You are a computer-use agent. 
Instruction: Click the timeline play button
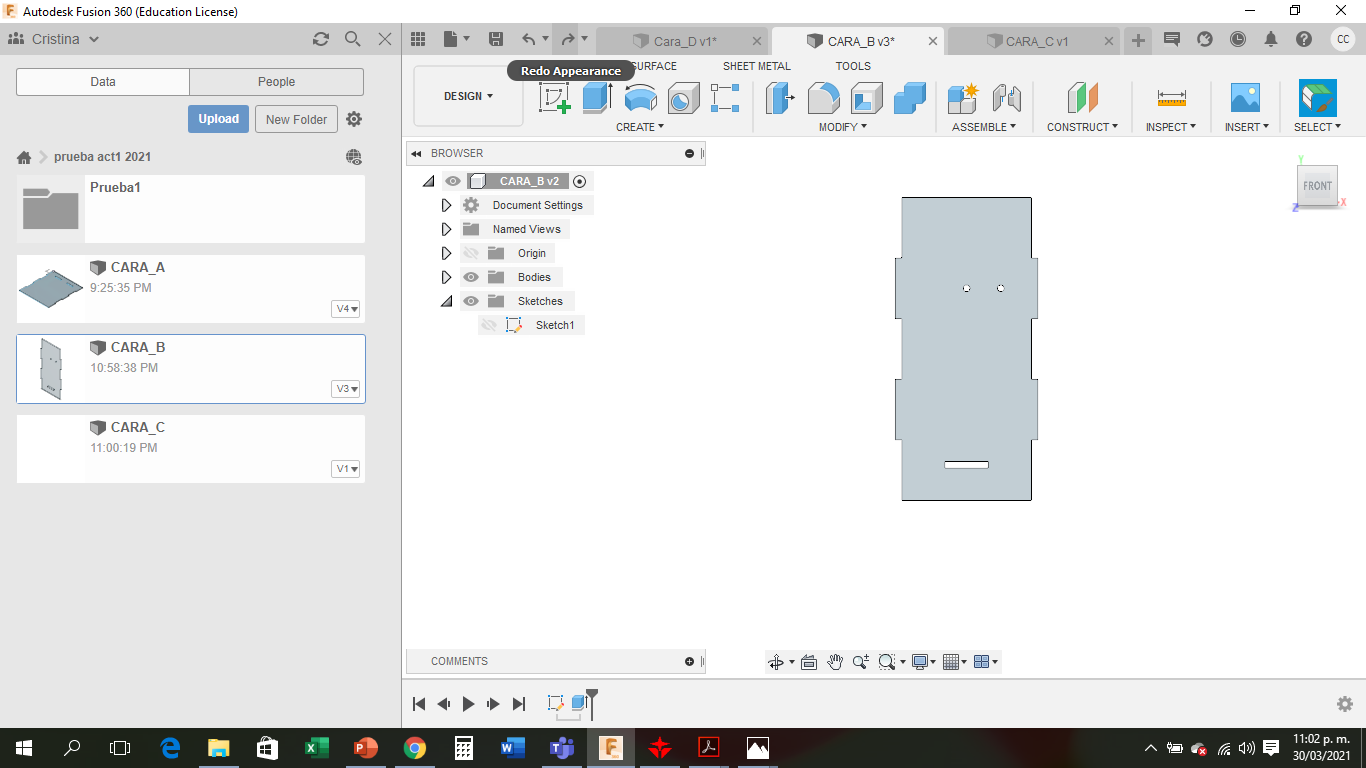[x=468, y=704]
